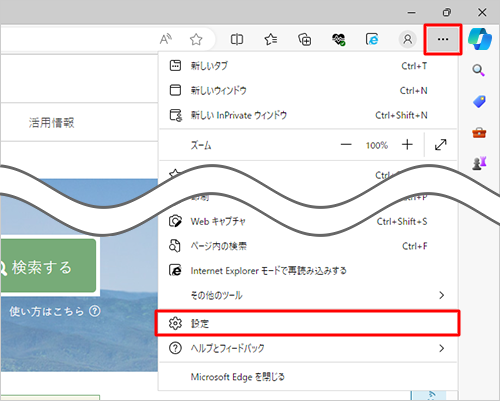
Task: Click the sidebar Search icon
Action: coord(479,70)
